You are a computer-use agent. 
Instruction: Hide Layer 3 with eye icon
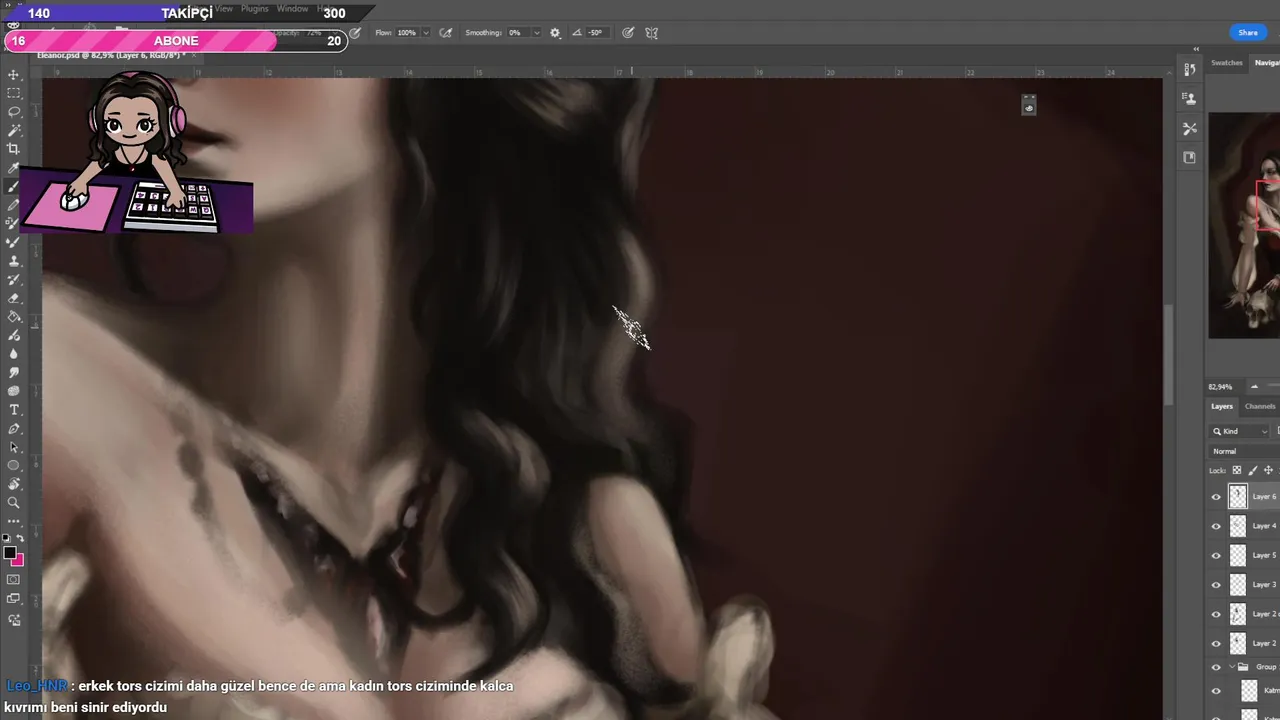click(x=1216, y=585)
